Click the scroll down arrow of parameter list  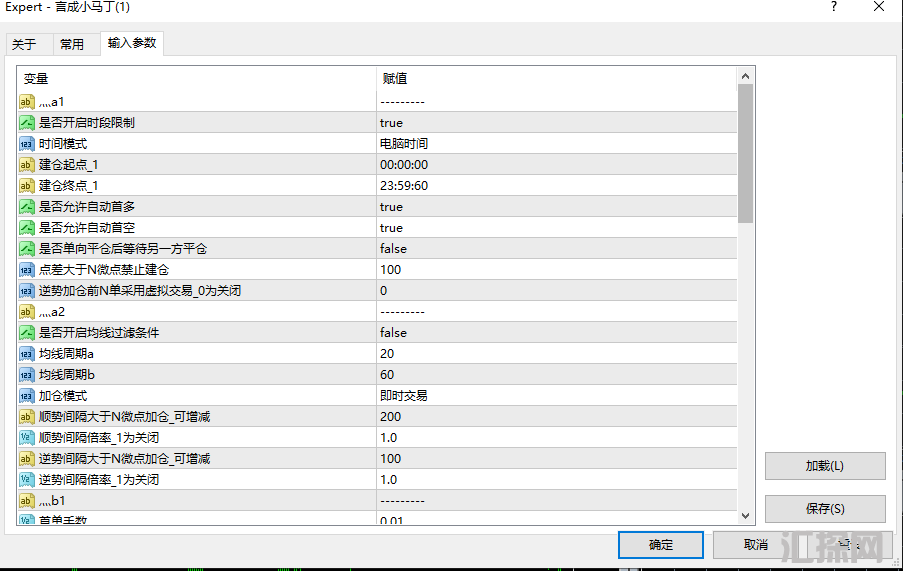(x=745, y=516)
